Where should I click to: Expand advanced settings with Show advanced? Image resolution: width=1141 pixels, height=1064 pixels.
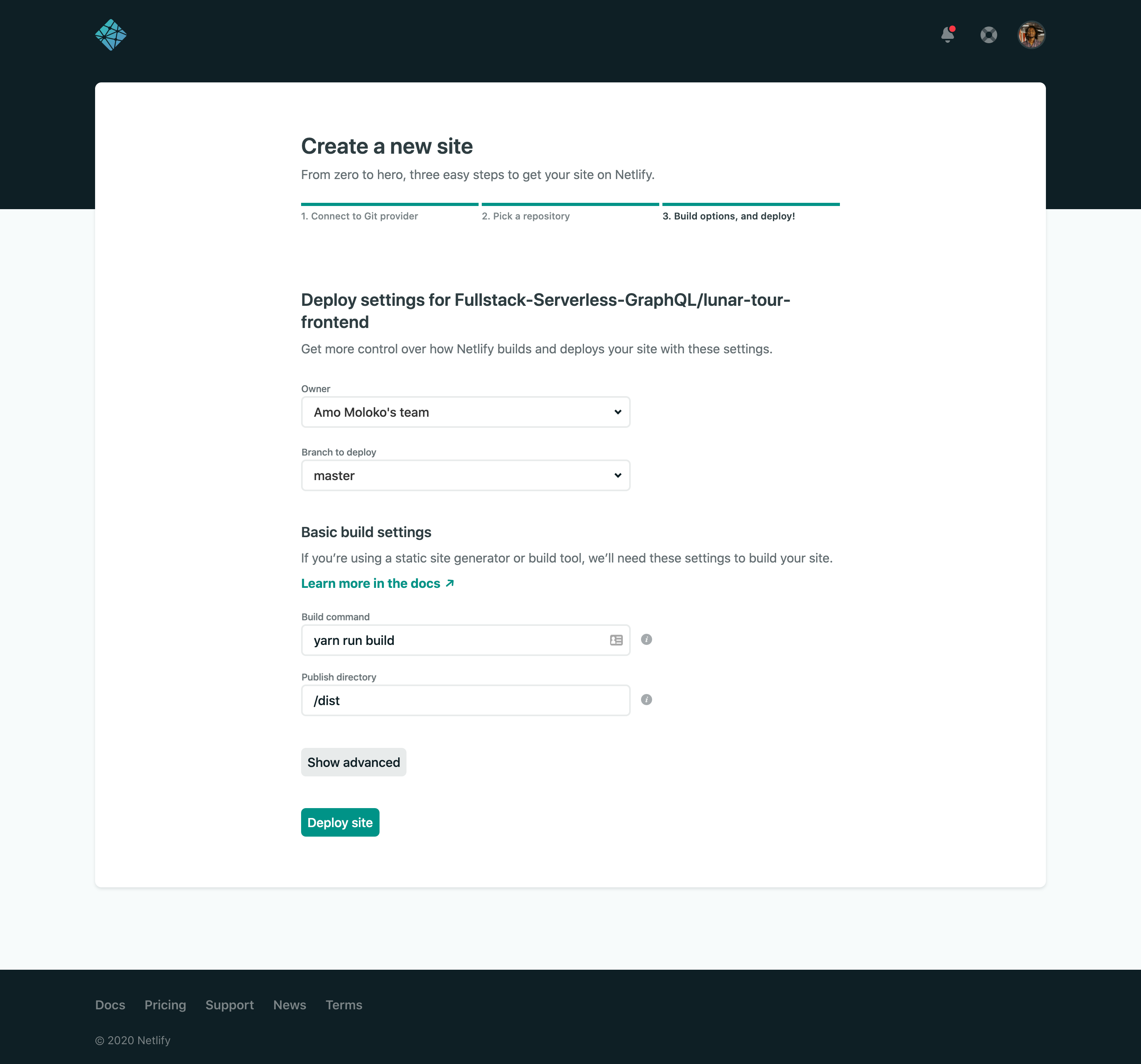click(353, 762)
